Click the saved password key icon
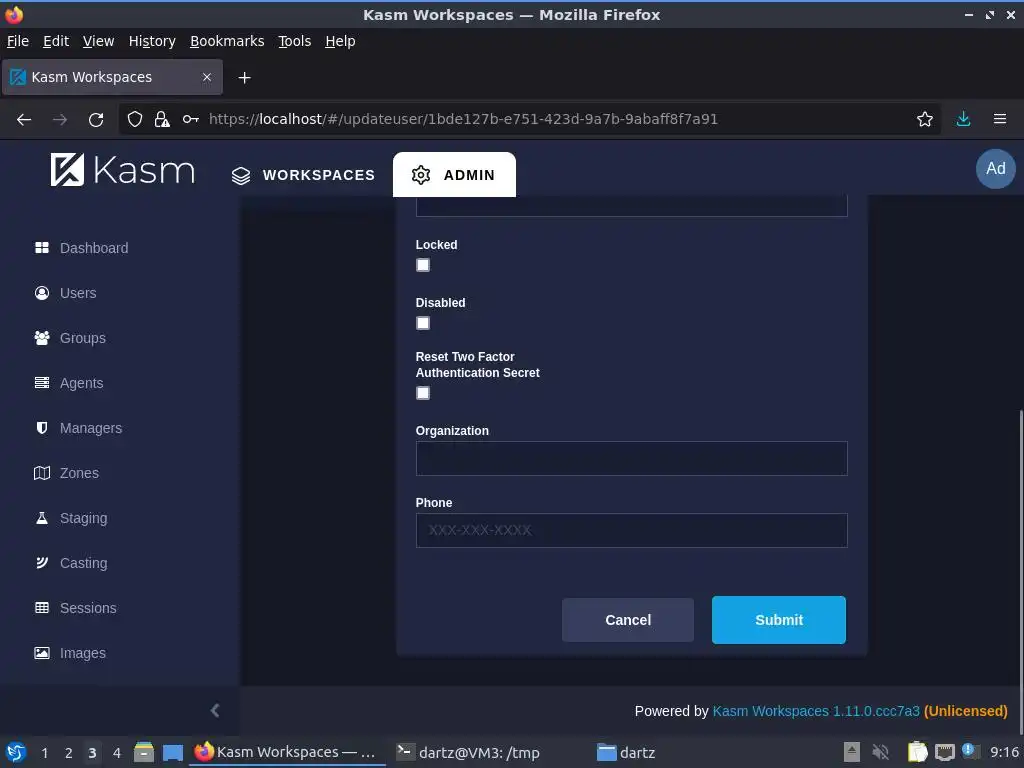 click(191, 120)
